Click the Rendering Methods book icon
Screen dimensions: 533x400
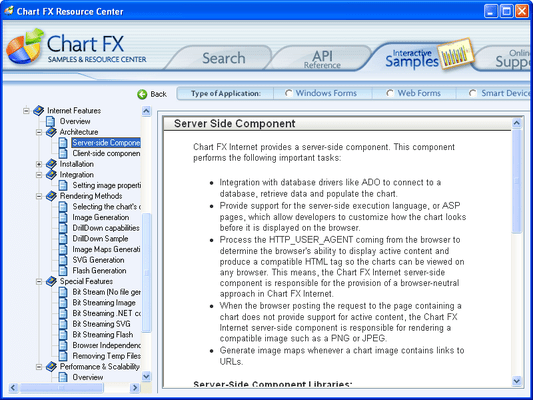(x=51, y=196)
